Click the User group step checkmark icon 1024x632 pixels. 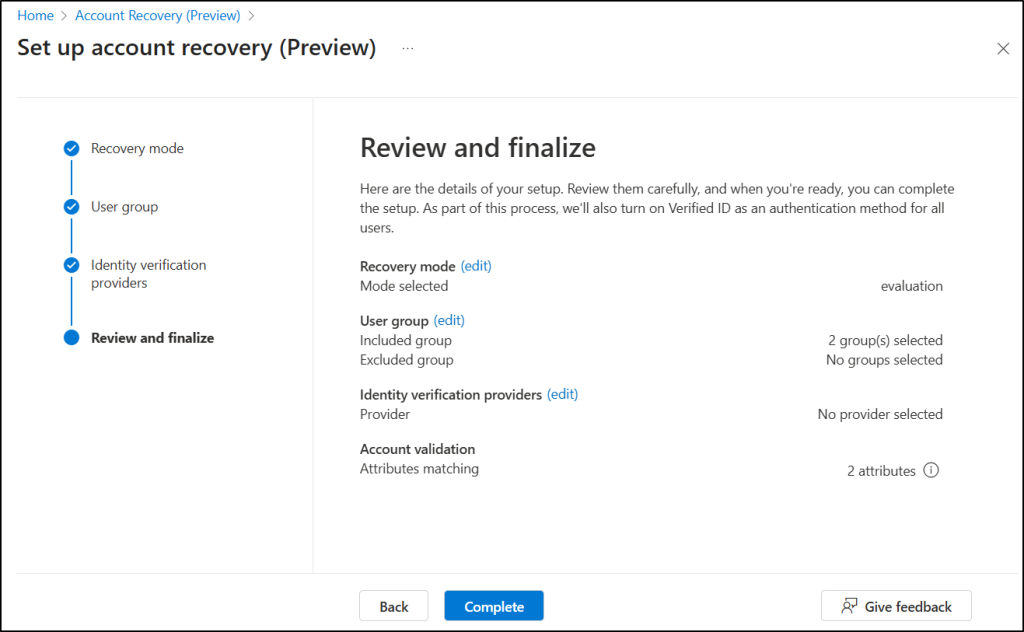coord(71,206)
